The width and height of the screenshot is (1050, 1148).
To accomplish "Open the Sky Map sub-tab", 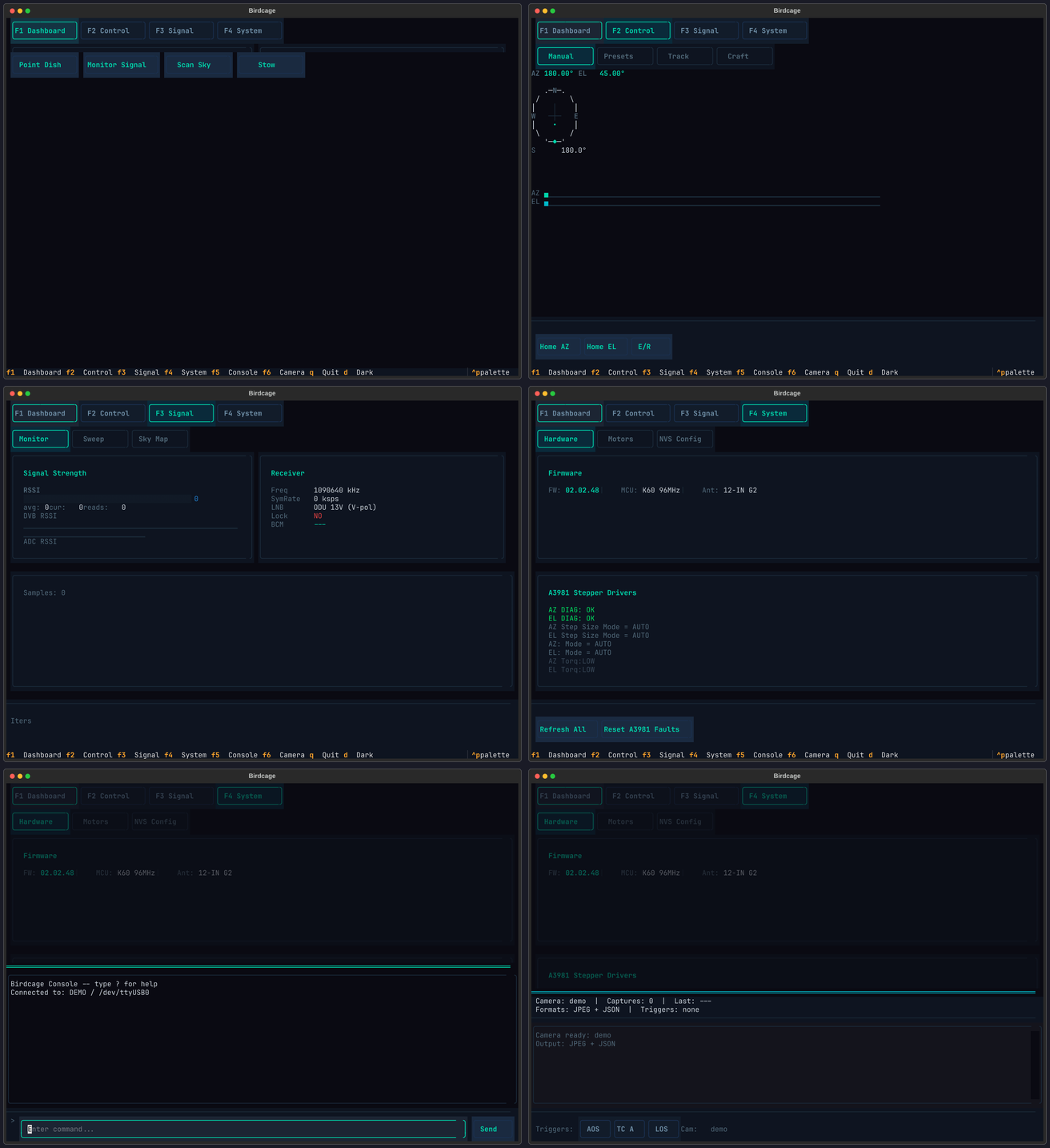I will 154,439.
